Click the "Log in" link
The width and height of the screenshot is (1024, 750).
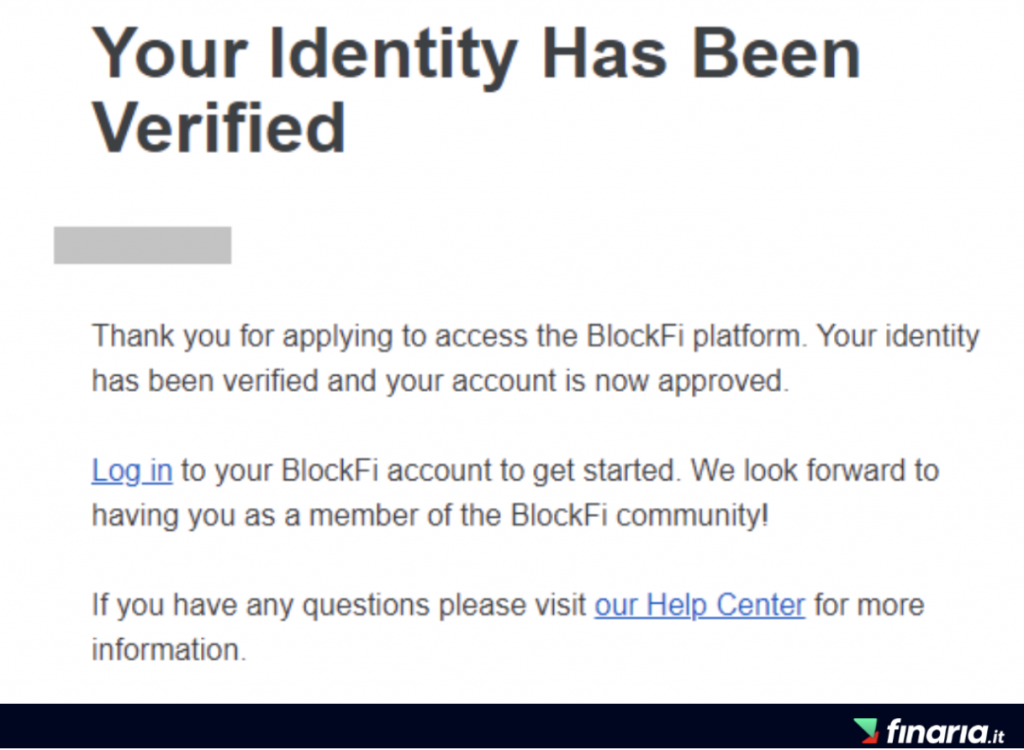(x=132, y=470)
